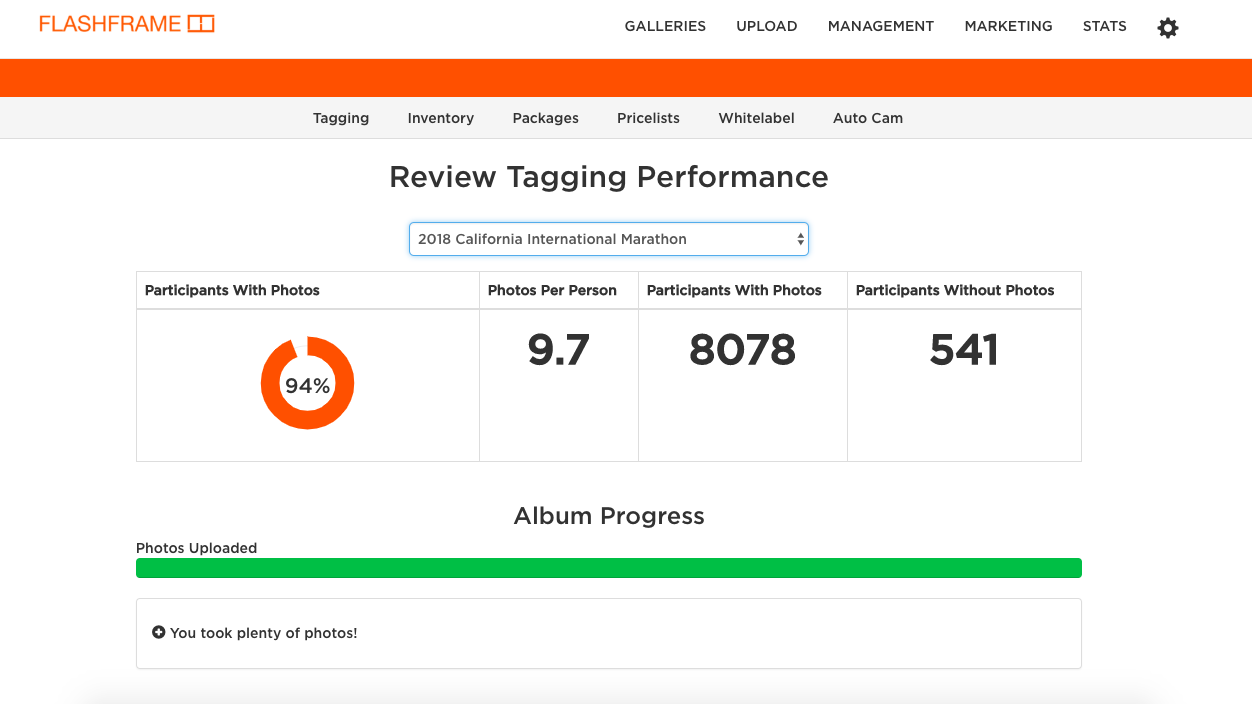Switch to the Inventory tab
The image size is (1252, 704).
440,118
